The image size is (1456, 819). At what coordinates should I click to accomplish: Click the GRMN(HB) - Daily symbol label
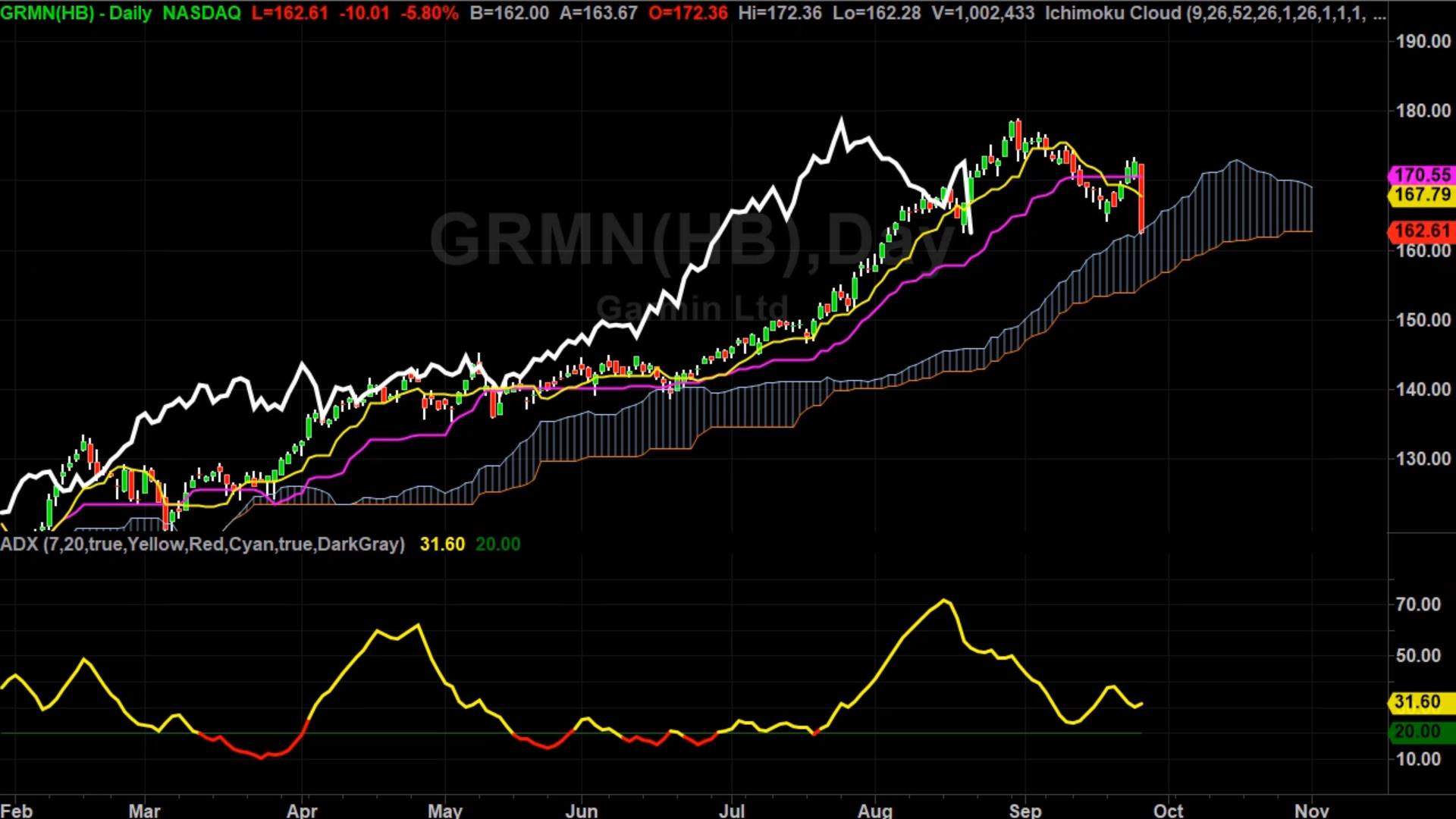tap(76, 13)
